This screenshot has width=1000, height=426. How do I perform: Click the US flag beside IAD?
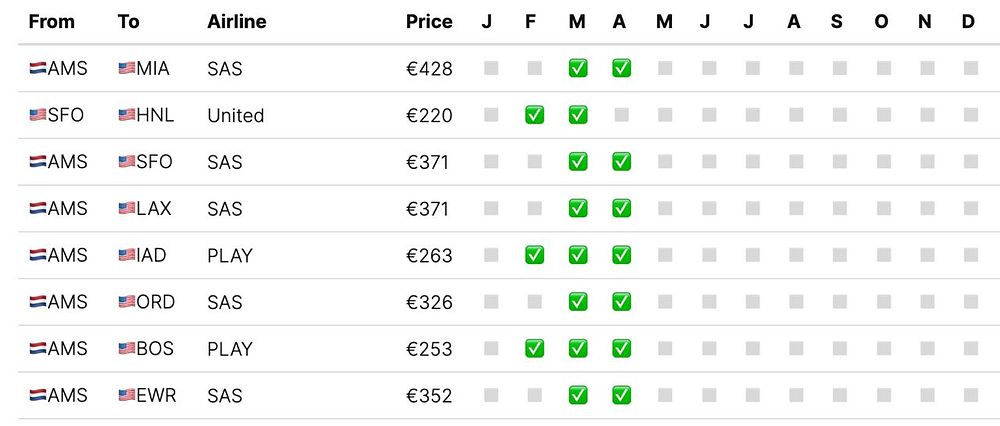(x=127, y=255)
